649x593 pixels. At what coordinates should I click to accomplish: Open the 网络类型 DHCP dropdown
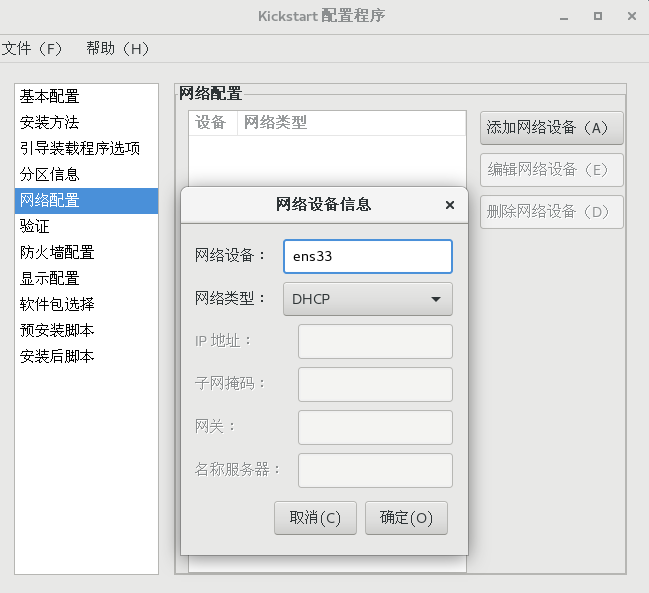(x=368, y=299)
